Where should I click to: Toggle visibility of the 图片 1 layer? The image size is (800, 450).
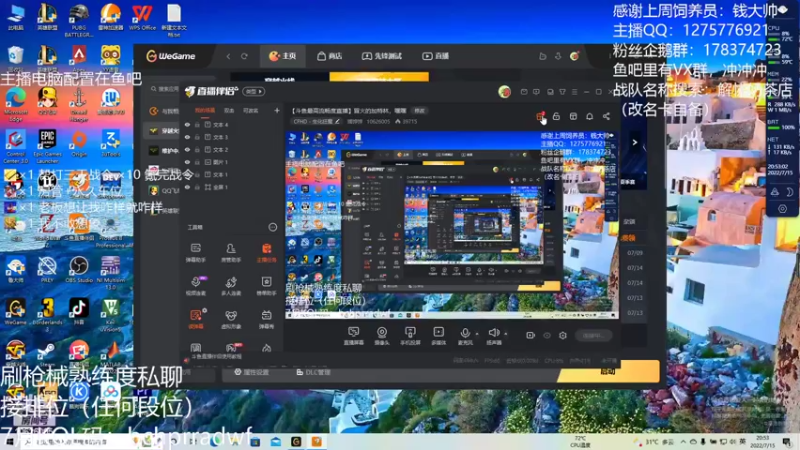187,162
